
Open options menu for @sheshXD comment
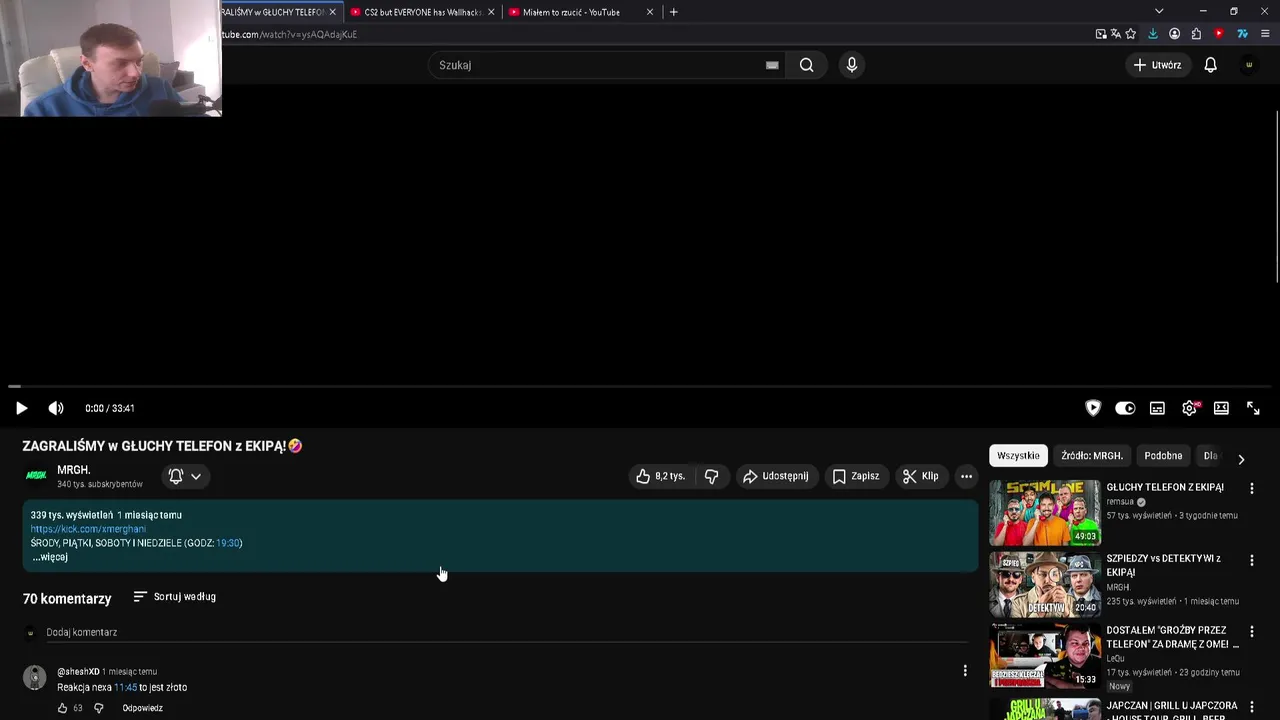click(965, 671)
